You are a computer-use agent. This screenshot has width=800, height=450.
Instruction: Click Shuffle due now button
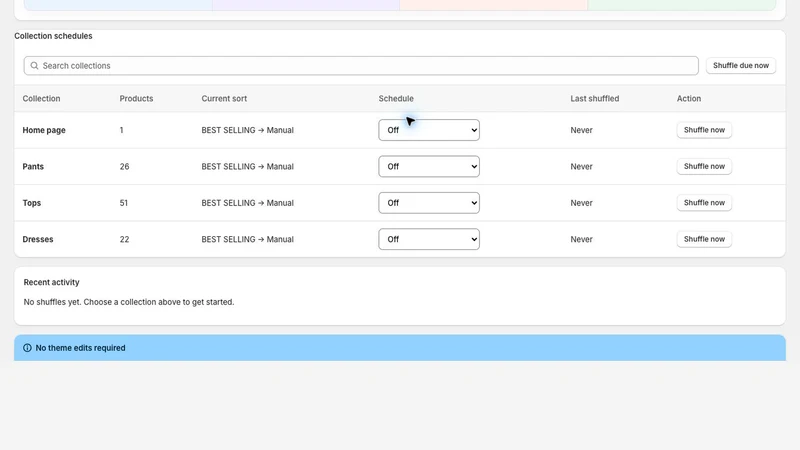click(741, 65)
